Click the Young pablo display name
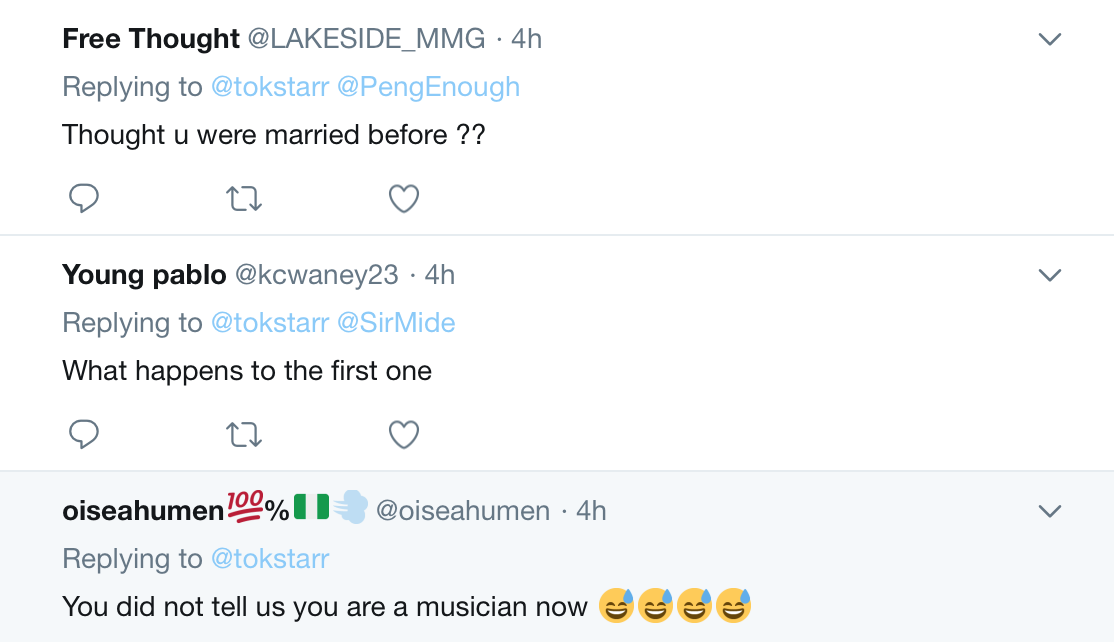Image resolution: width=1114 pixels, height=642 pixels. (144, 274)
